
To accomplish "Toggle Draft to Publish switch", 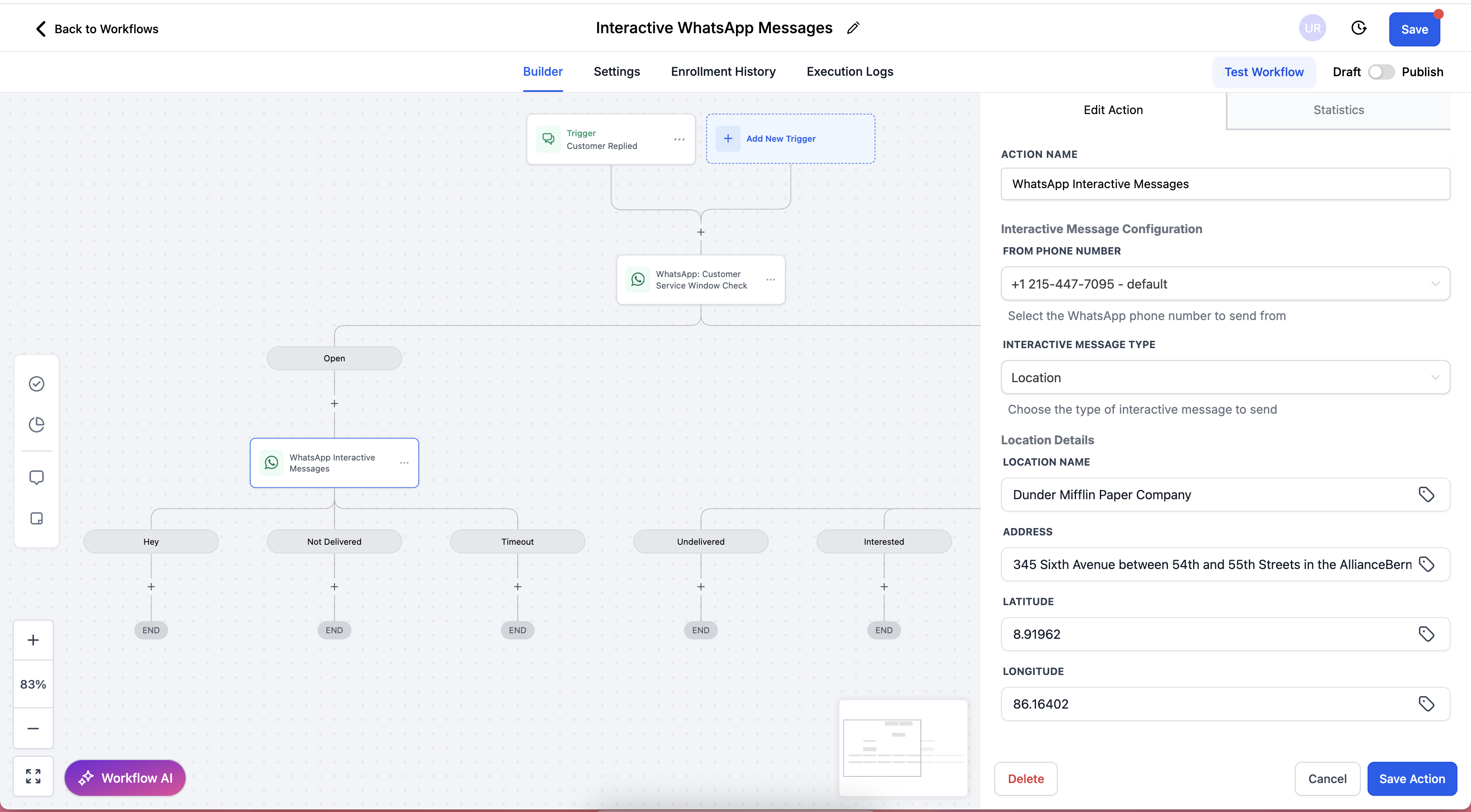I will click(x=1381, y=72).
